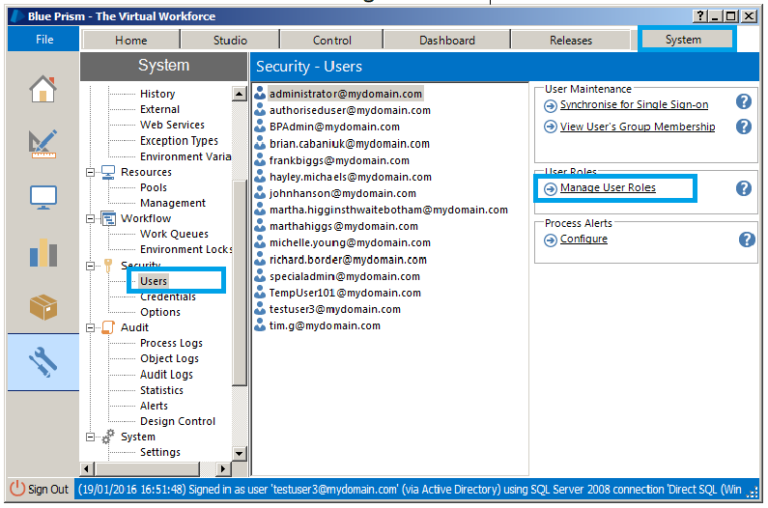Click the Sign Out button text

48,489
